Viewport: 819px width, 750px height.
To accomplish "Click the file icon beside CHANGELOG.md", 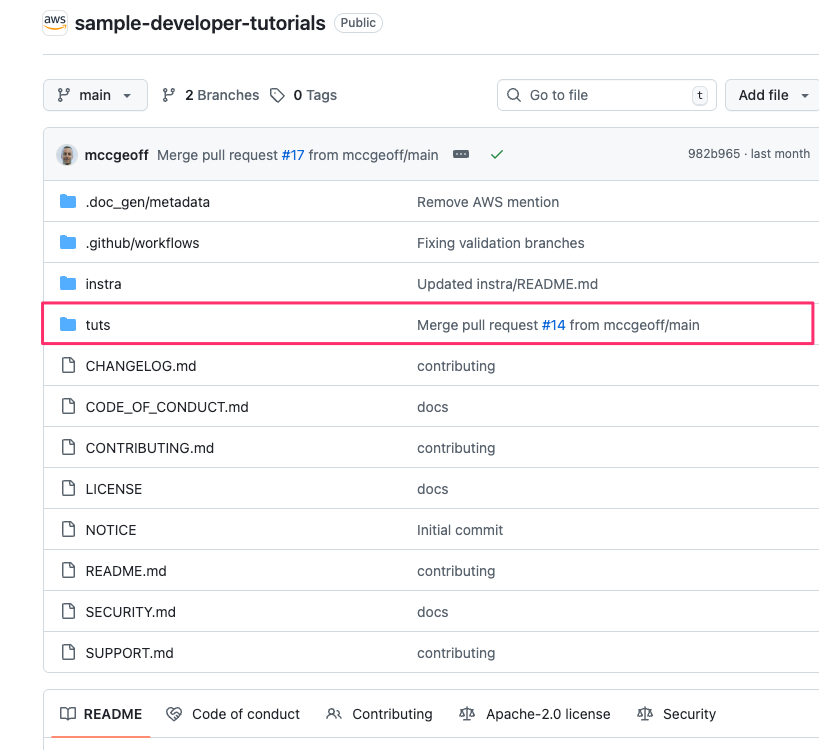I will pyautogui.click(x=68, y=365).
